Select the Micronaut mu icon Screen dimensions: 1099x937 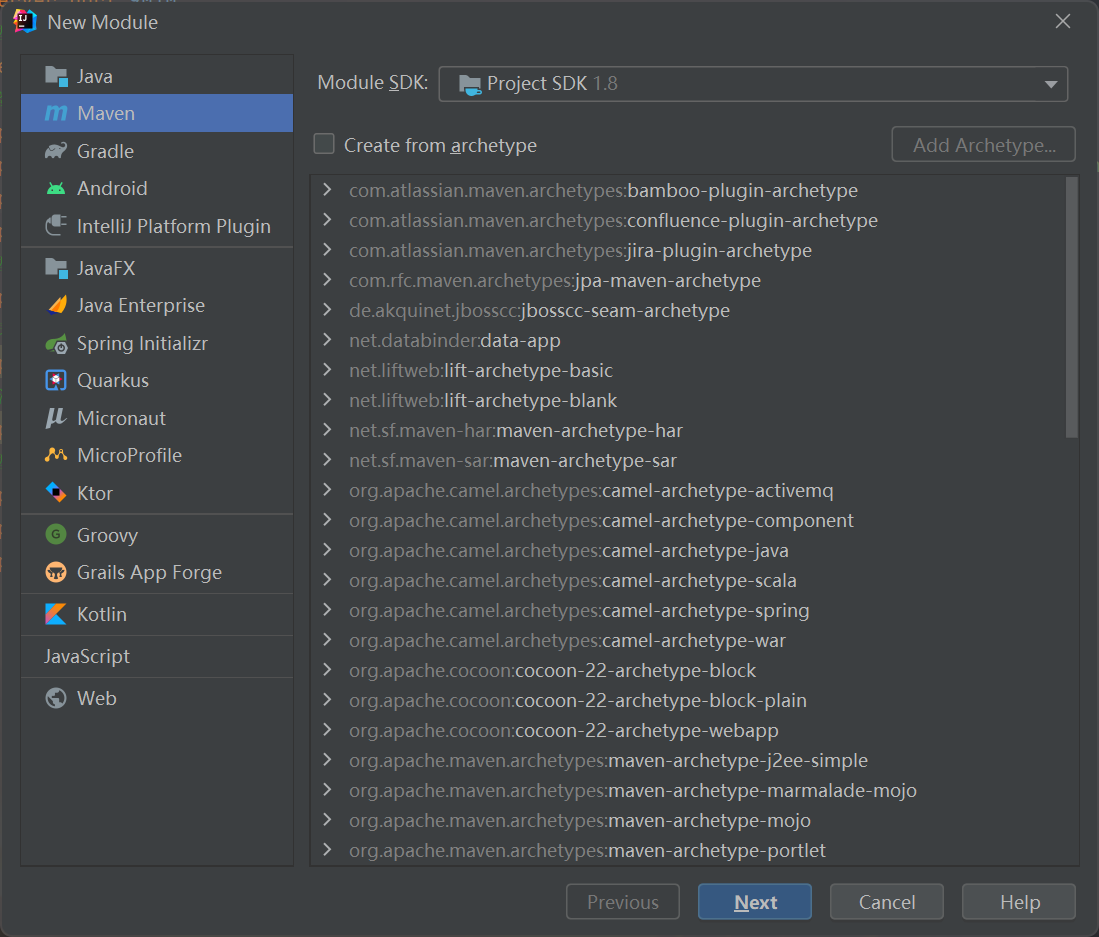(56, 418)
